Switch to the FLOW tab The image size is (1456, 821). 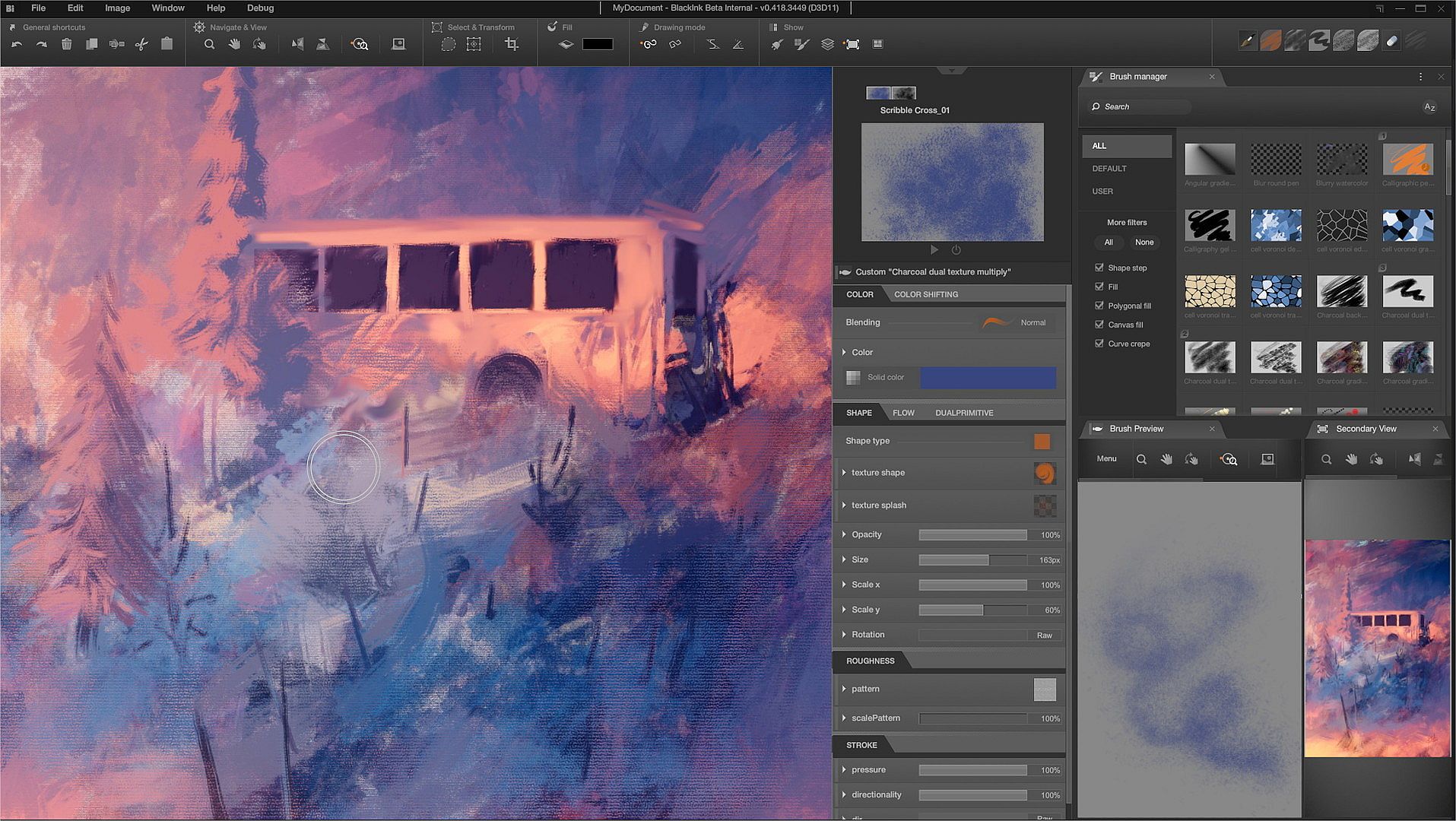click(x=903, y=413)
